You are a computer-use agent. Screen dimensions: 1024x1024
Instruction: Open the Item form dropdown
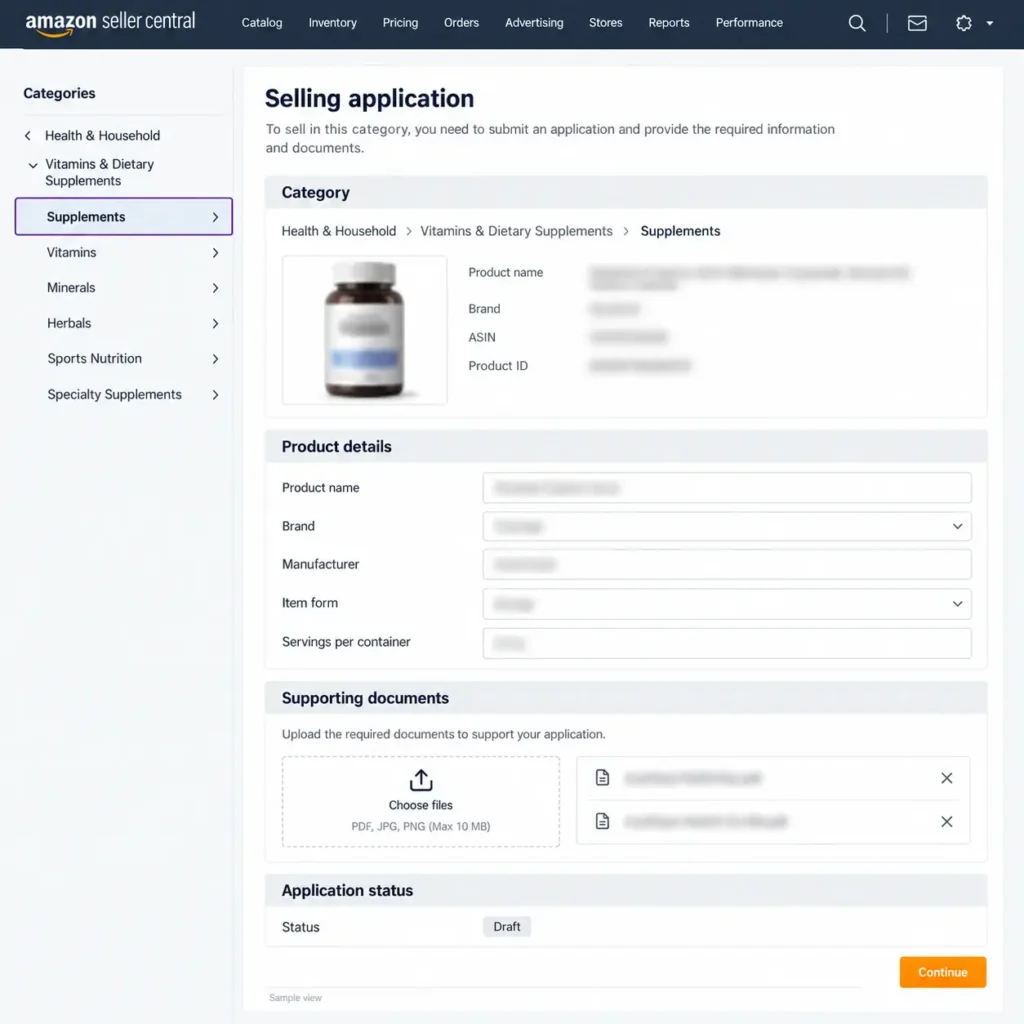[x=726, y=604]
